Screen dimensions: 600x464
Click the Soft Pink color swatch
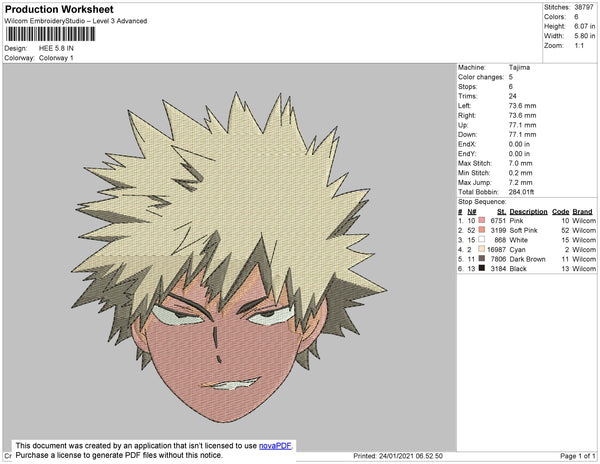482,230
